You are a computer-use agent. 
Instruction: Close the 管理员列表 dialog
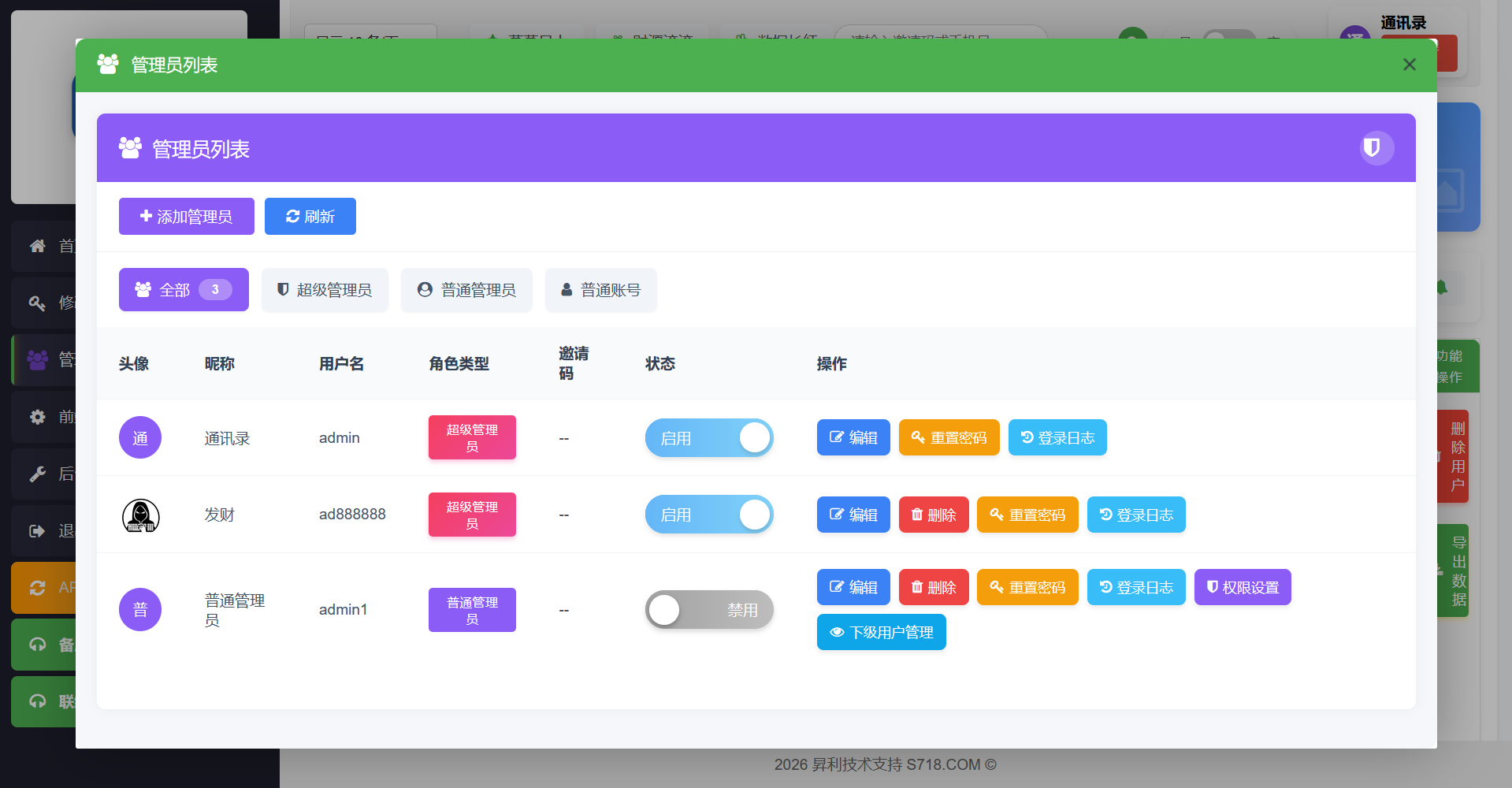(x=1409, y=65)
